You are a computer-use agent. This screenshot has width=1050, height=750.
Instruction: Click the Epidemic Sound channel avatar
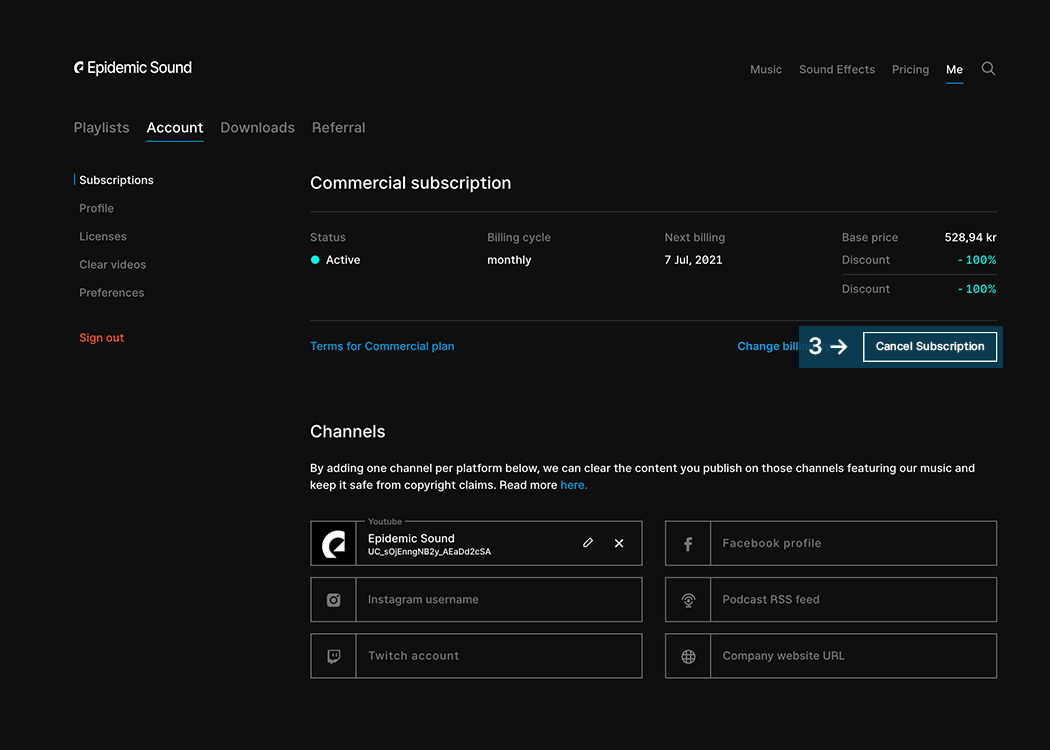coord(333,544)
